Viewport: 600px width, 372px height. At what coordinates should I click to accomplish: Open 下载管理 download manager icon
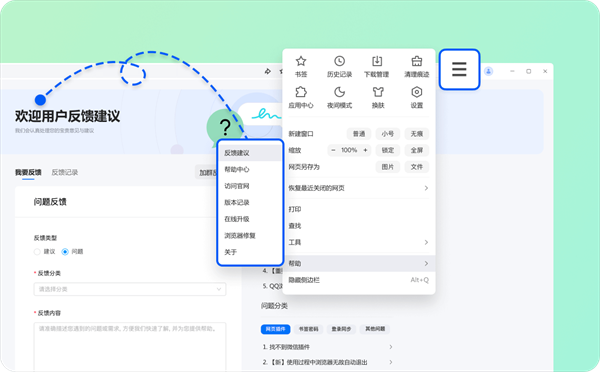coord(377,61)
